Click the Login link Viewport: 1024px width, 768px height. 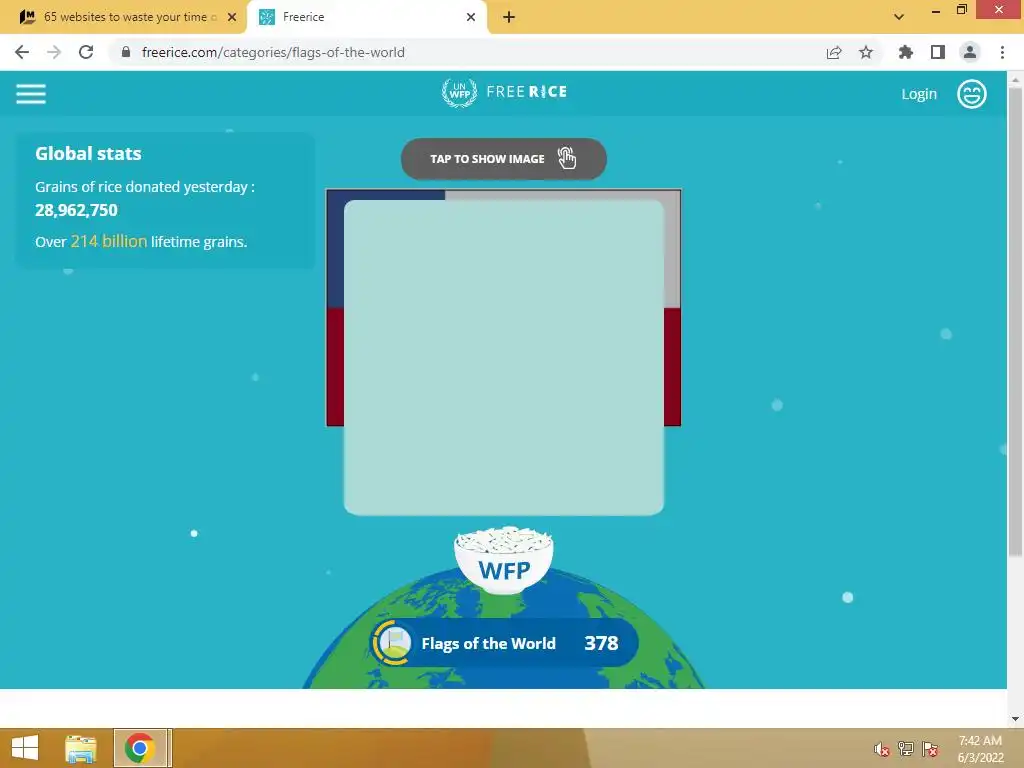coord(919,94)
